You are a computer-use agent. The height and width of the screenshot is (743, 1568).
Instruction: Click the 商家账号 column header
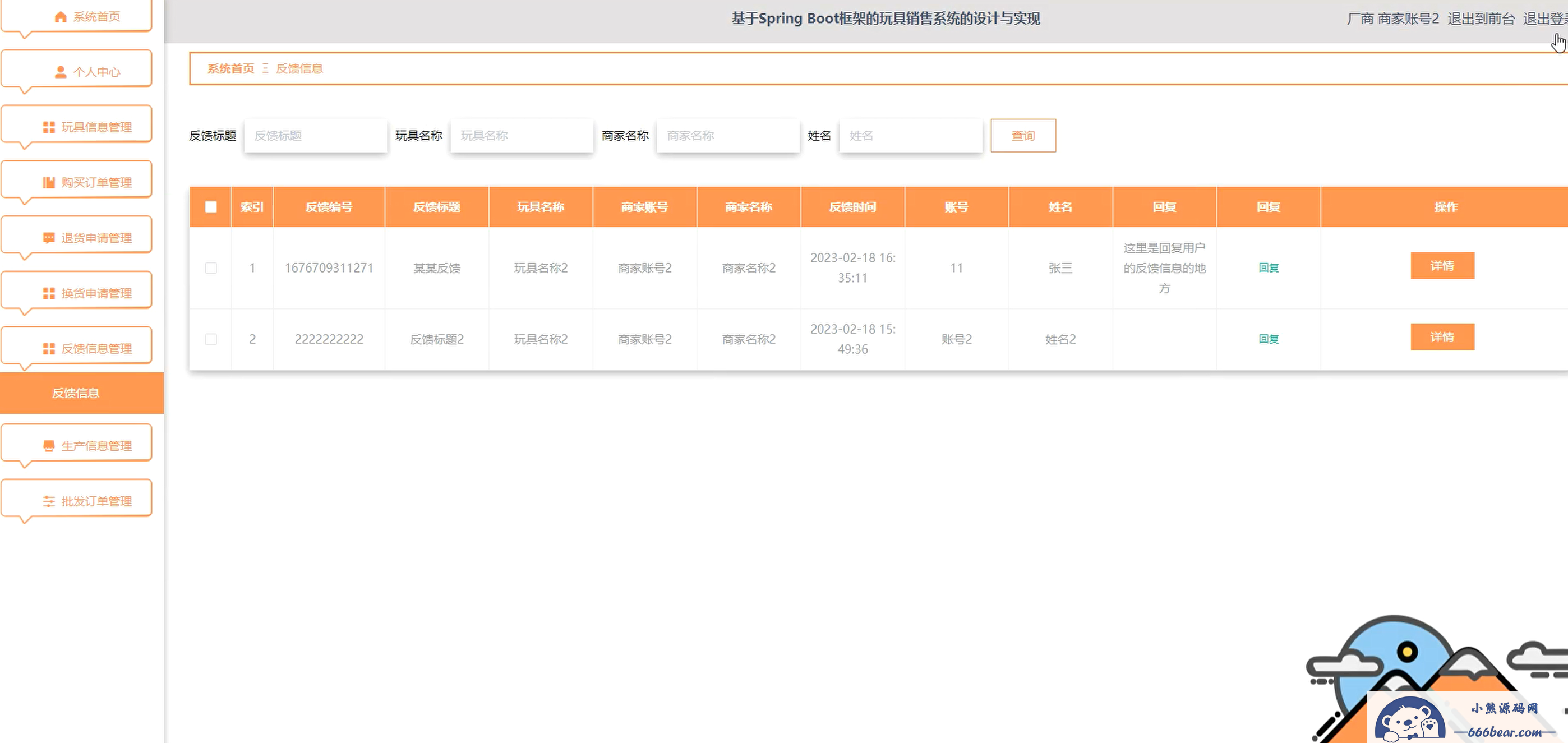pyautogui.click(x=644, y=207)
